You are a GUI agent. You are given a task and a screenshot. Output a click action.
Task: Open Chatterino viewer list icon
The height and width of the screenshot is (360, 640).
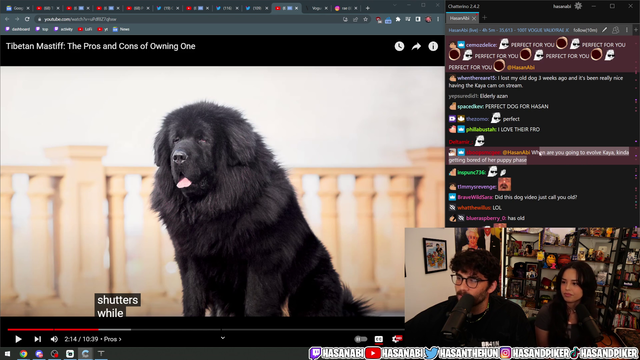click(x=616, y=30)
